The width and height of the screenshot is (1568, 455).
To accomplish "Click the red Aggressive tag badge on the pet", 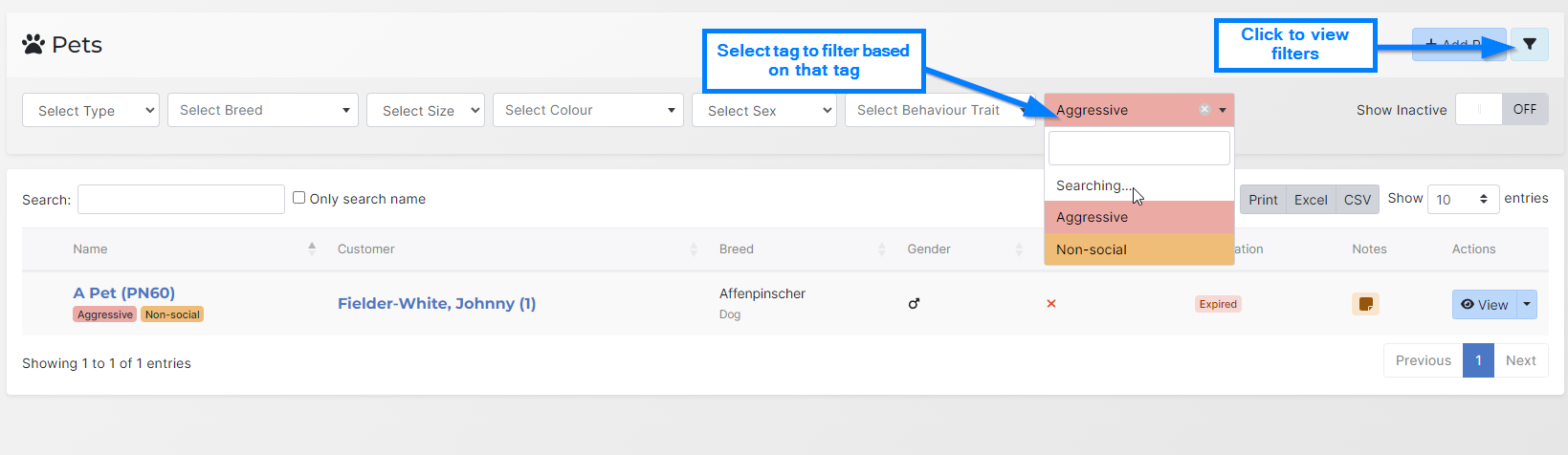I will pyautogui.click(x=105, y=314).
